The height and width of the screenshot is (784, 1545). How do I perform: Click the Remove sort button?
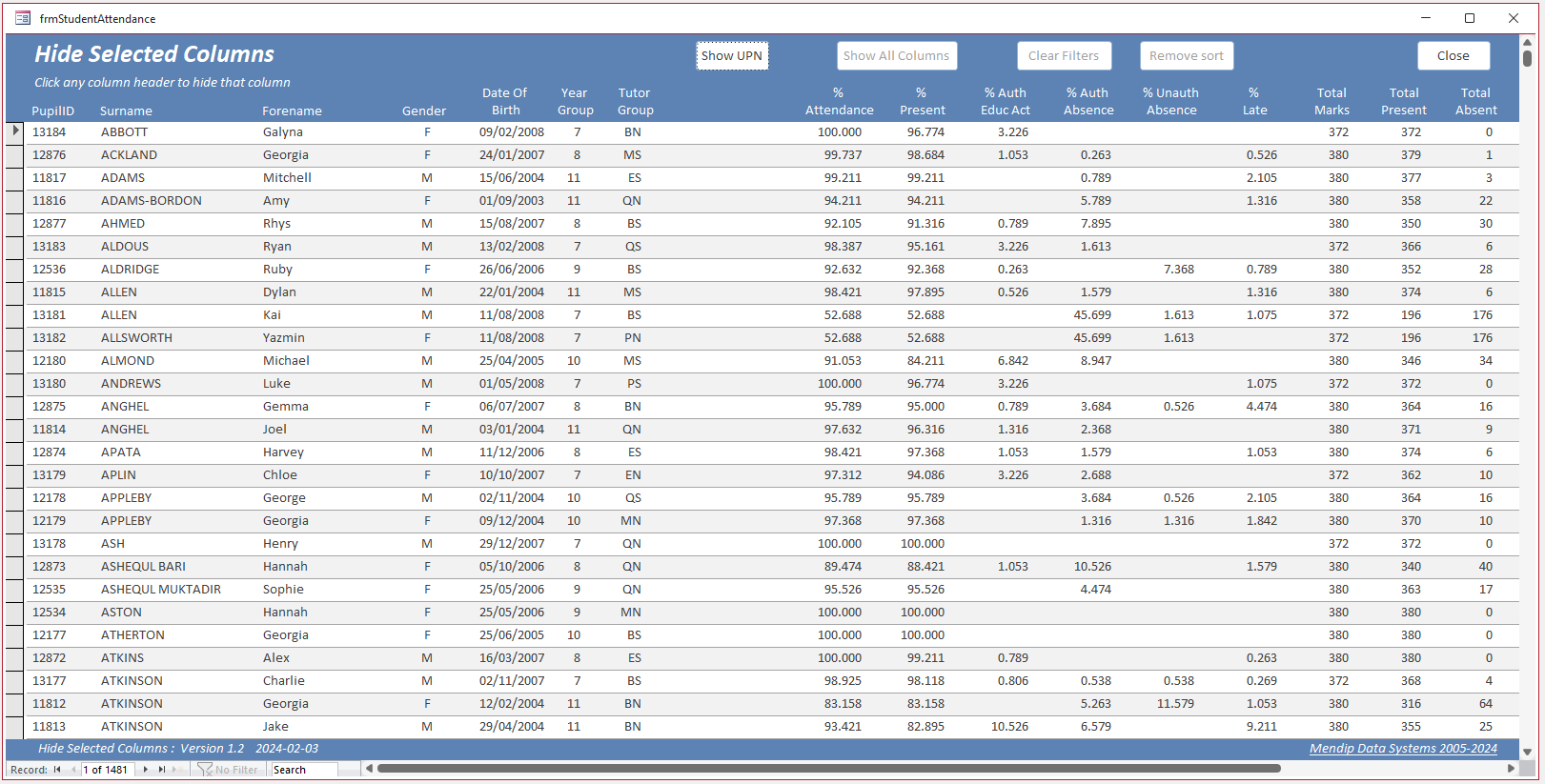1187,56
